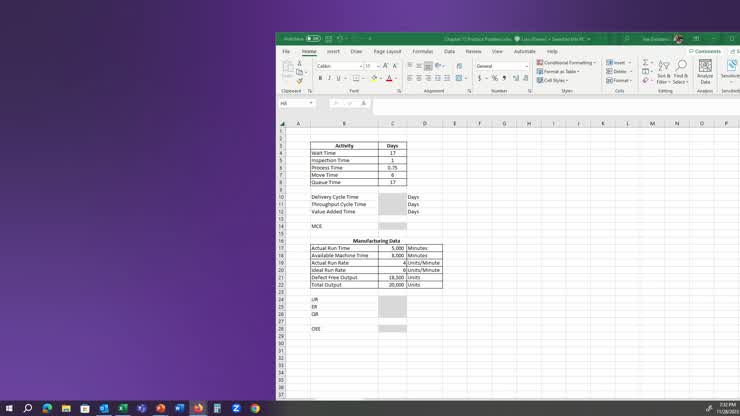The height and width of the screenshot is (416, 740).
Task: Apply accounting dollar number format
Action: [x=480, y=78]
